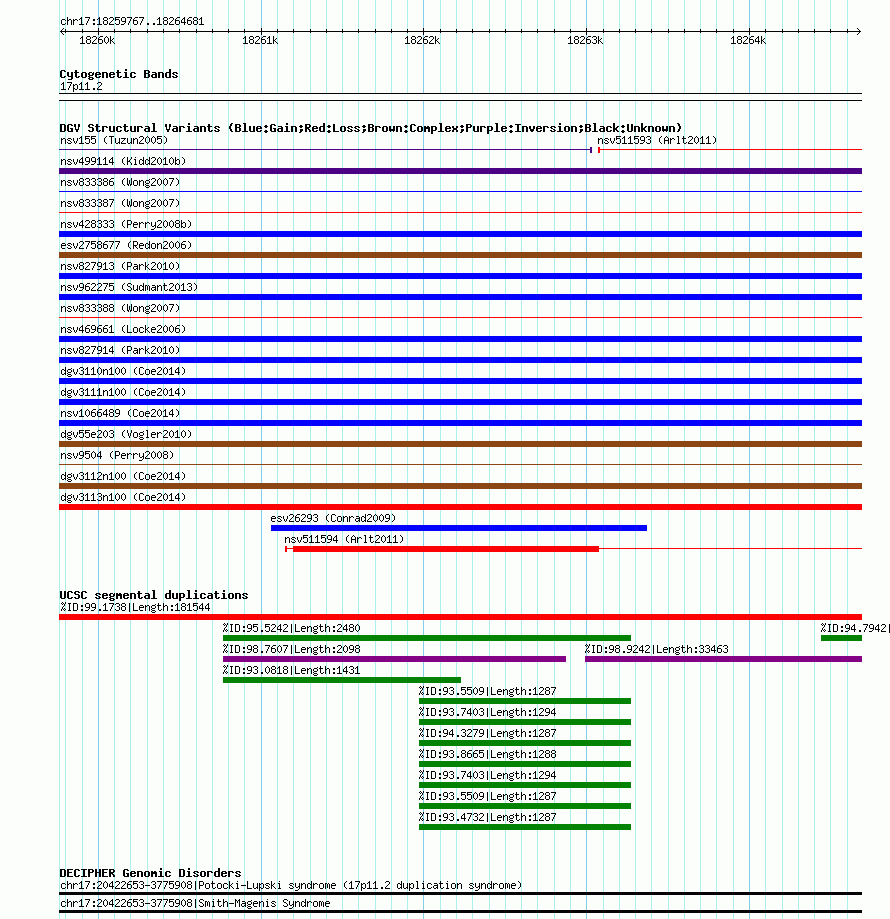
Task: Select nsv962275 (Sudmant2013) label
Action: [x=129, y=287]
